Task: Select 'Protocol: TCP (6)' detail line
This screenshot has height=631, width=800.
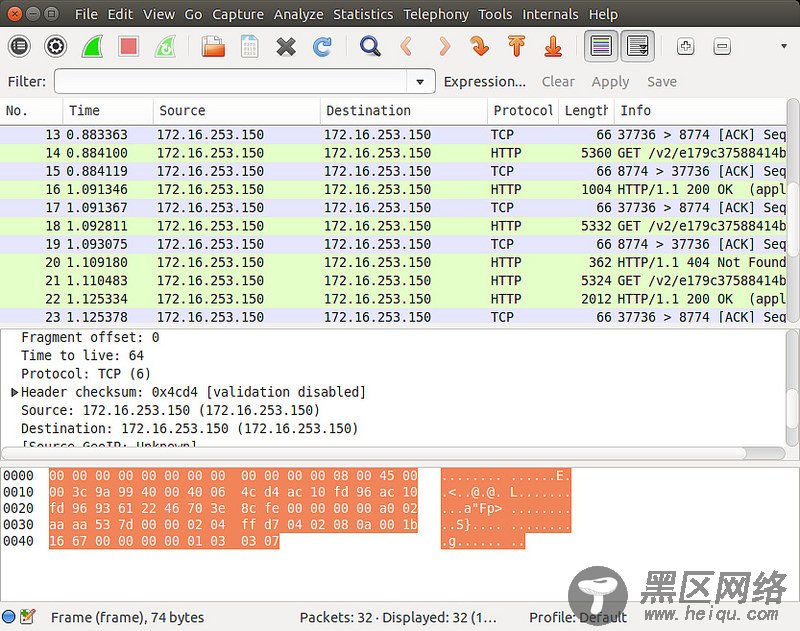Action: coord(86,373)
